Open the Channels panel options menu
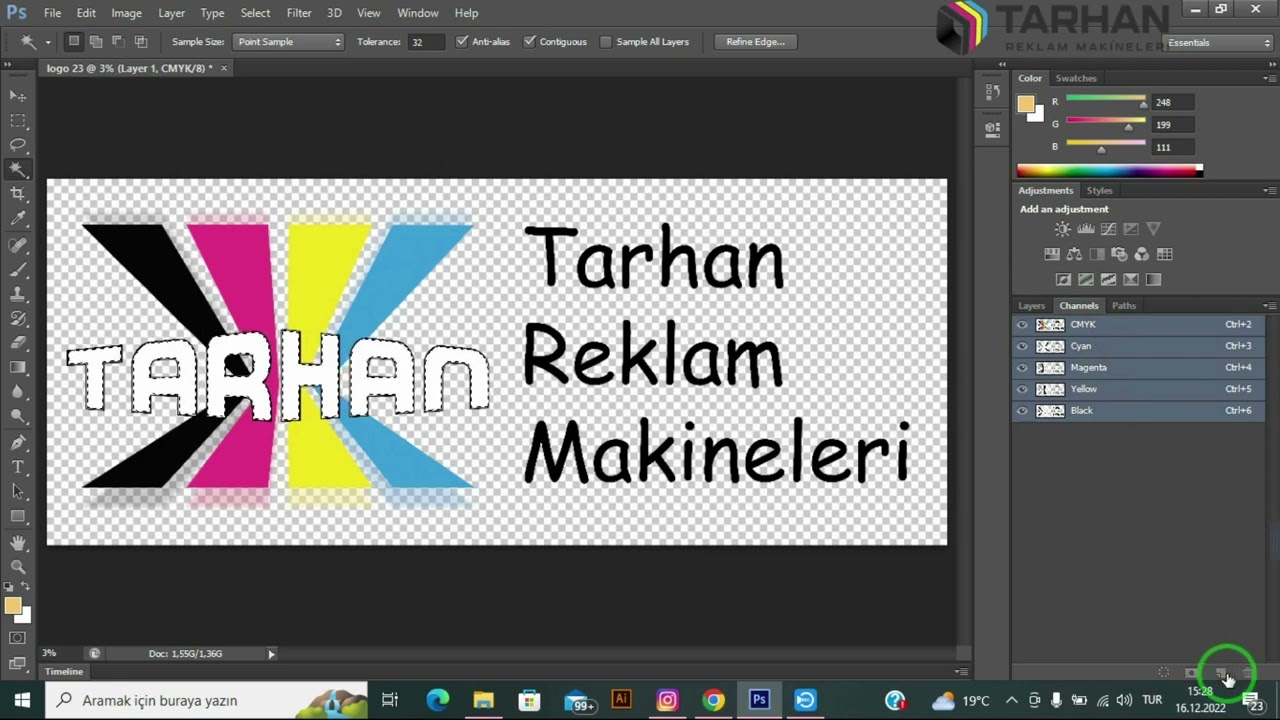Viewport: 1280px width, 720px height. pos(1269,306)
